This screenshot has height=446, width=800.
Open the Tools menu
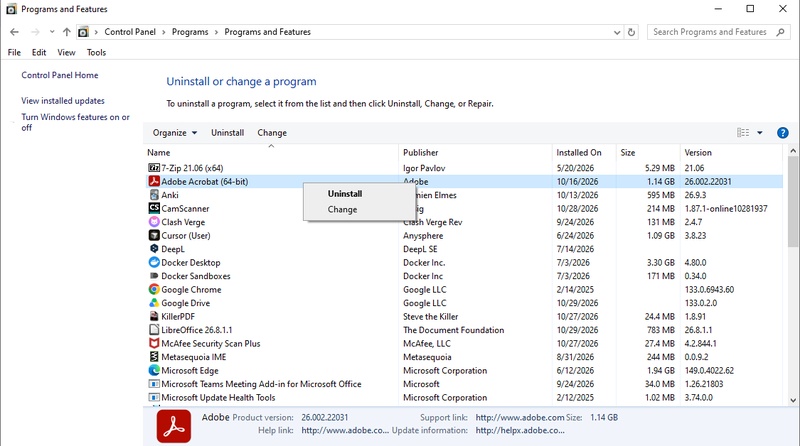(x=96, y=53)
